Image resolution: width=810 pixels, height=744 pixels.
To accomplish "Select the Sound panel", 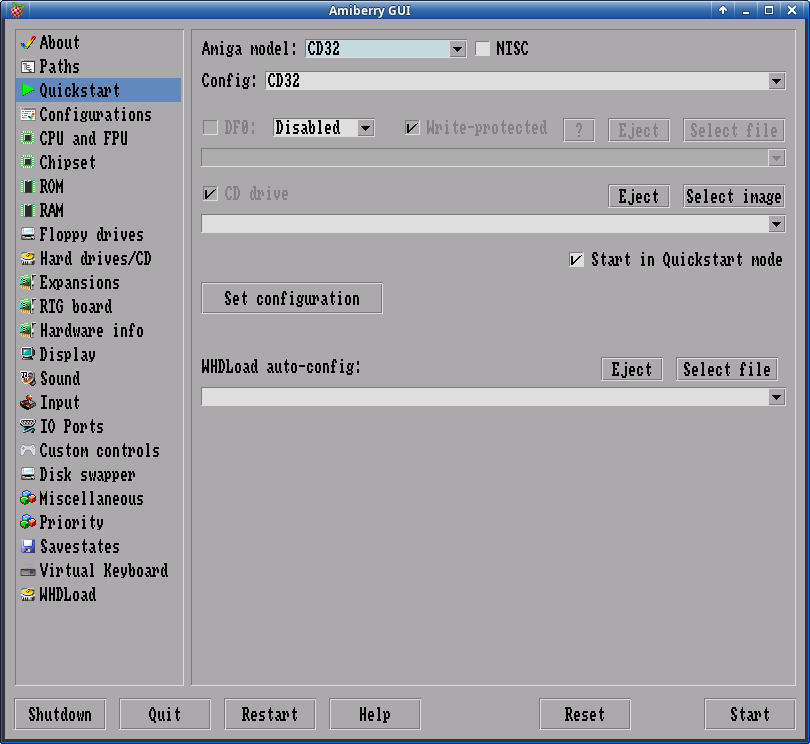I will pyautogui.click(x=98, y=378).
